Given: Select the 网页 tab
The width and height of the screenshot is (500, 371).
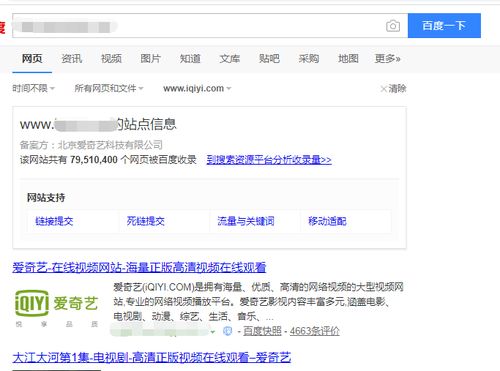Looking at the screenshot, I should coord(32,59).
